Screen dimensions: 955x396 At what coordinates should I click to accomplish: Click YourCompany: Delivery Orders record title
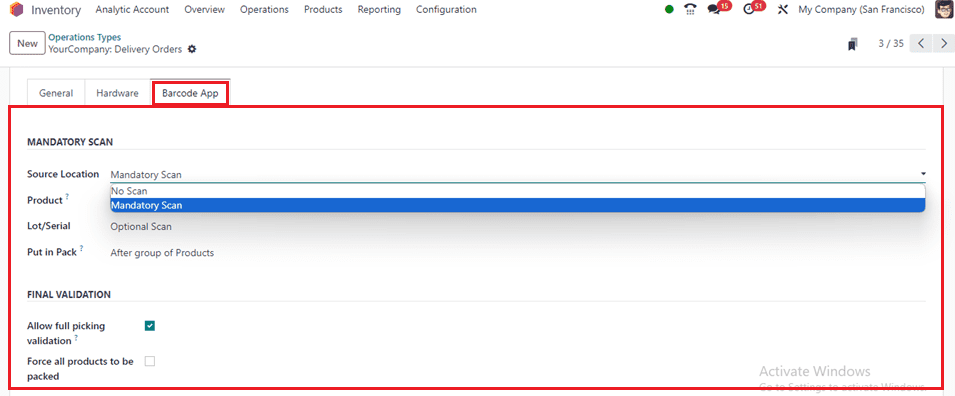(x=115, y=49)
